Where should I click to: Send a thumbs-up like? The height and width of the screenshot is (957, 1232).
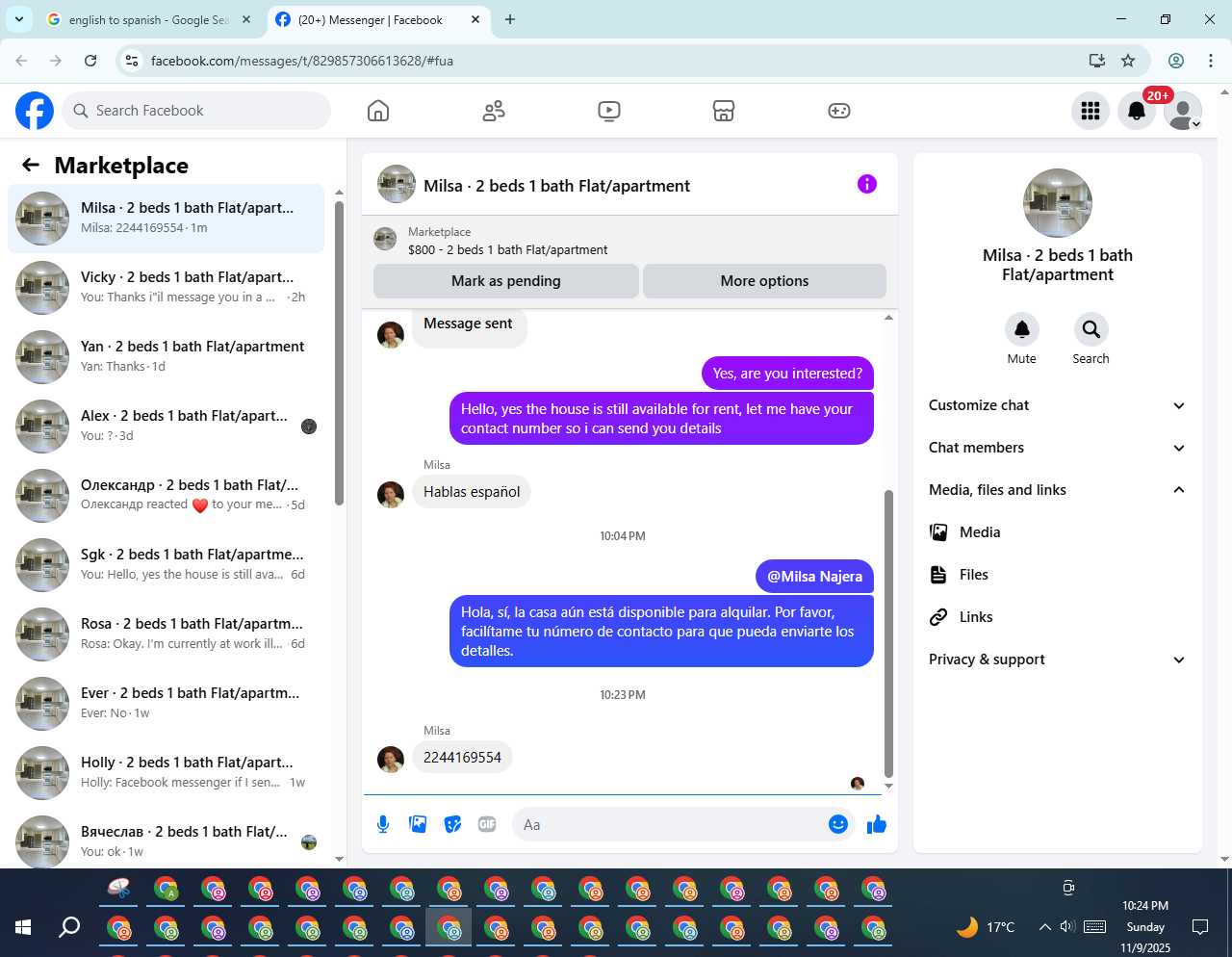coord(877,824)
